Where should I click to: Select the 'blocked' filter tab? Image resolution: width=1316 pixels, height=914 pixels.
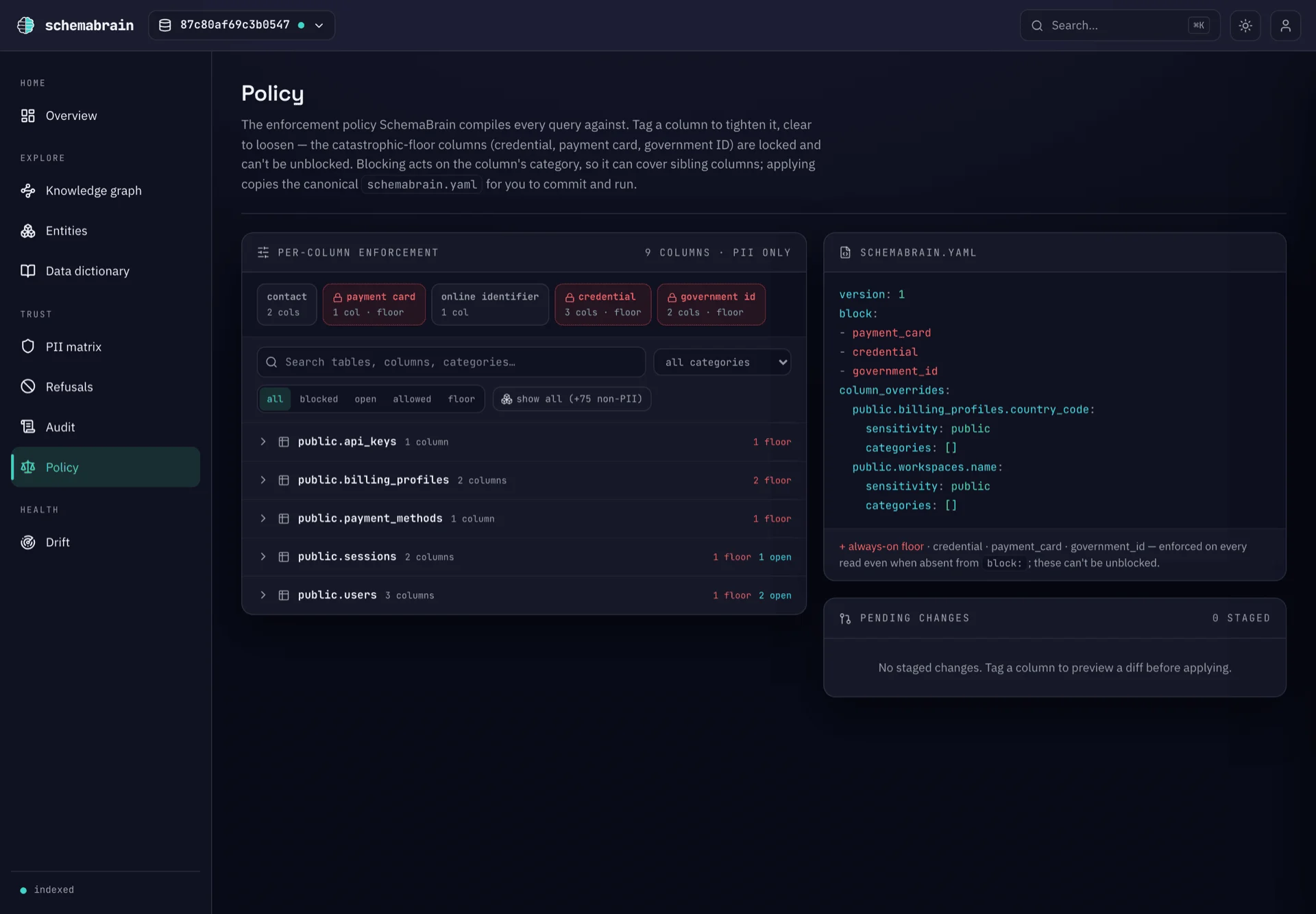pos(319,399)
